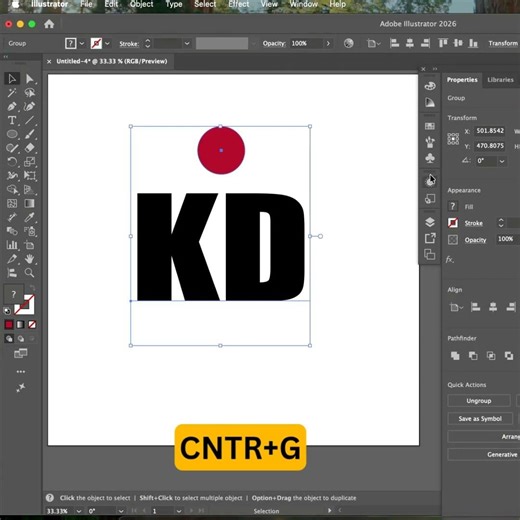Select the Column Graph tool
This screenshot has height=520, width=520.
[12, 245]
